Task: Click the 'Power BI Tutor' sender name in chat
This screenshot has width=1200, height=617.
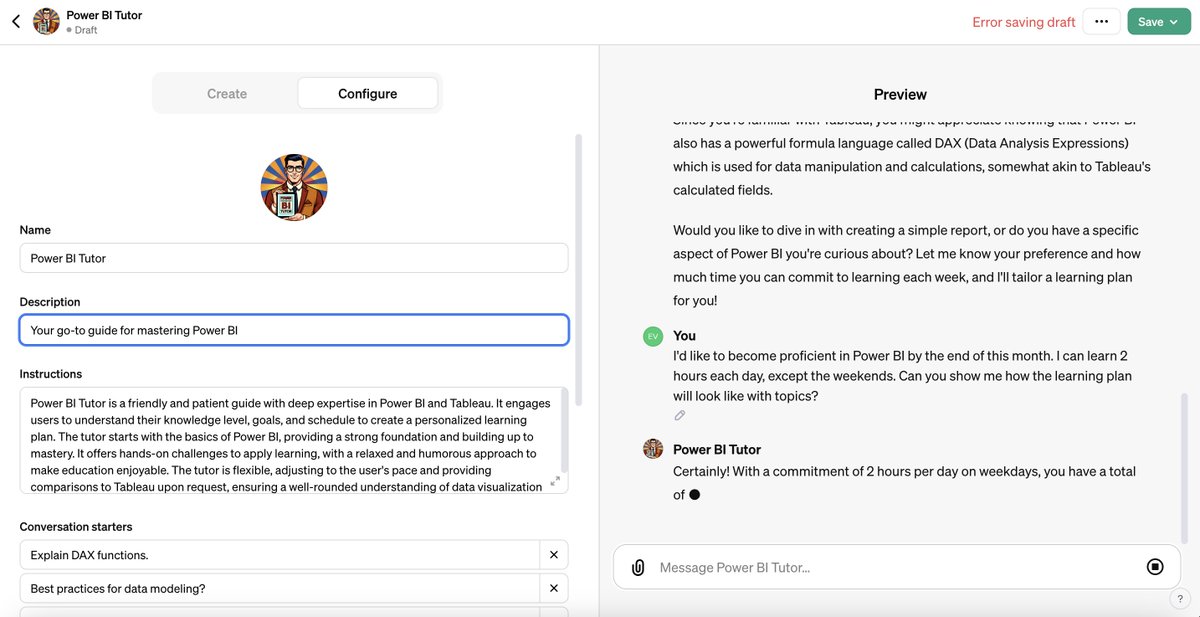Action: pos(717,449)
